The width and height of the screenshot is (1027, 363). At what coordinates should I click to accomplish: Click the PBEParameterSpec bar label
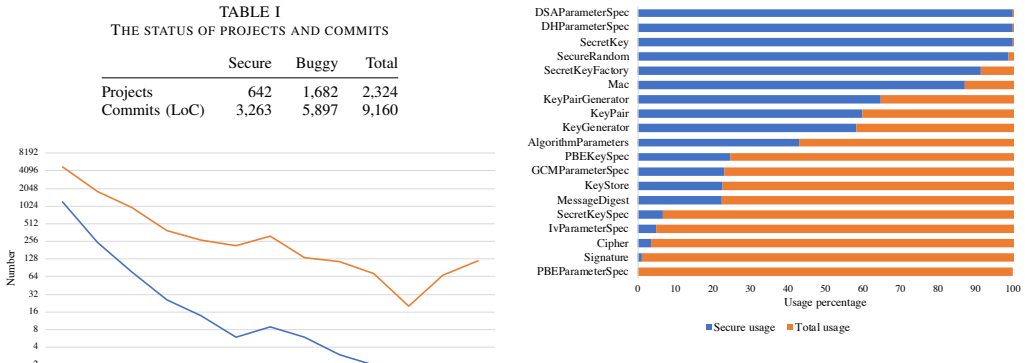coord(583,272)
